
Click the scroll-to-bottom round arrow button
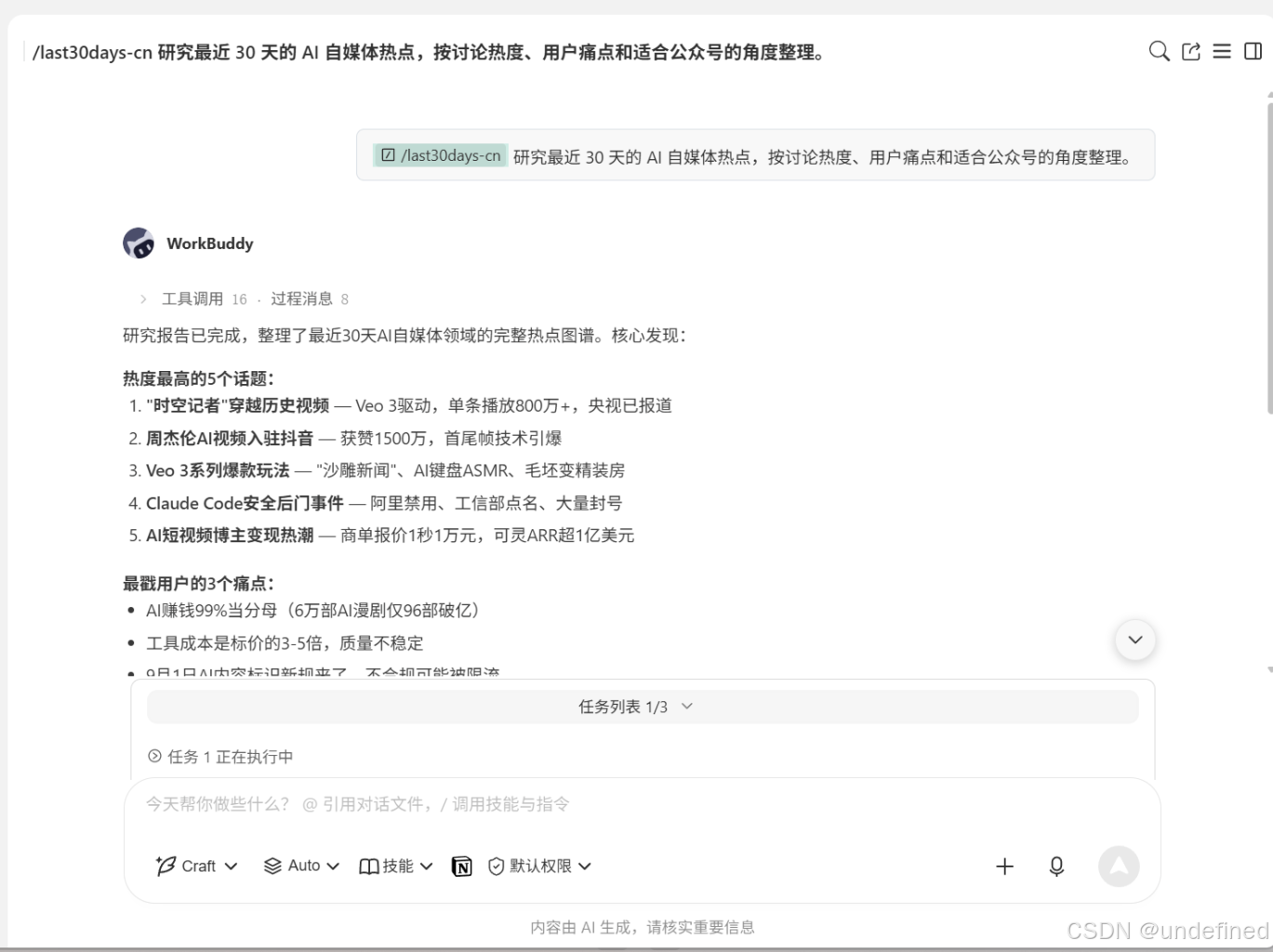[1135, 640]
